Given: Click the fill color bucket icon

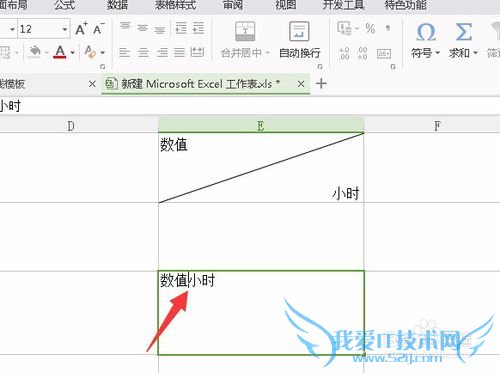Looking at the screenshot, I should tap(35, 52).
